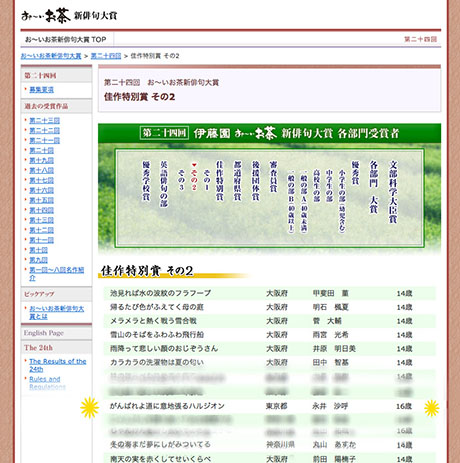Click 東京都 in the ハルジオン haiku row
This screenshot has width=460, height=463.
click(277, 406)
